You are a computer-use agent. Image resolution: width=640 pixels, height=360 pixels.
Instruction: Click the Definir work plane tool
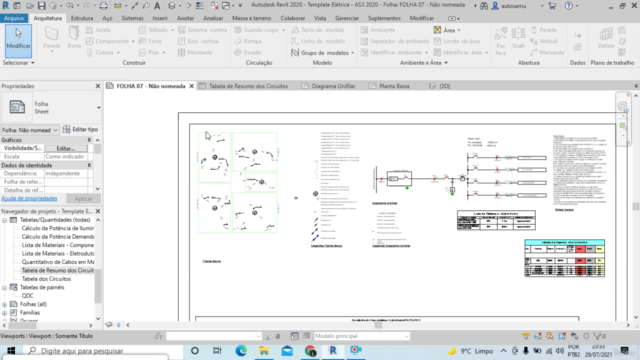click(x=606, y=39)
